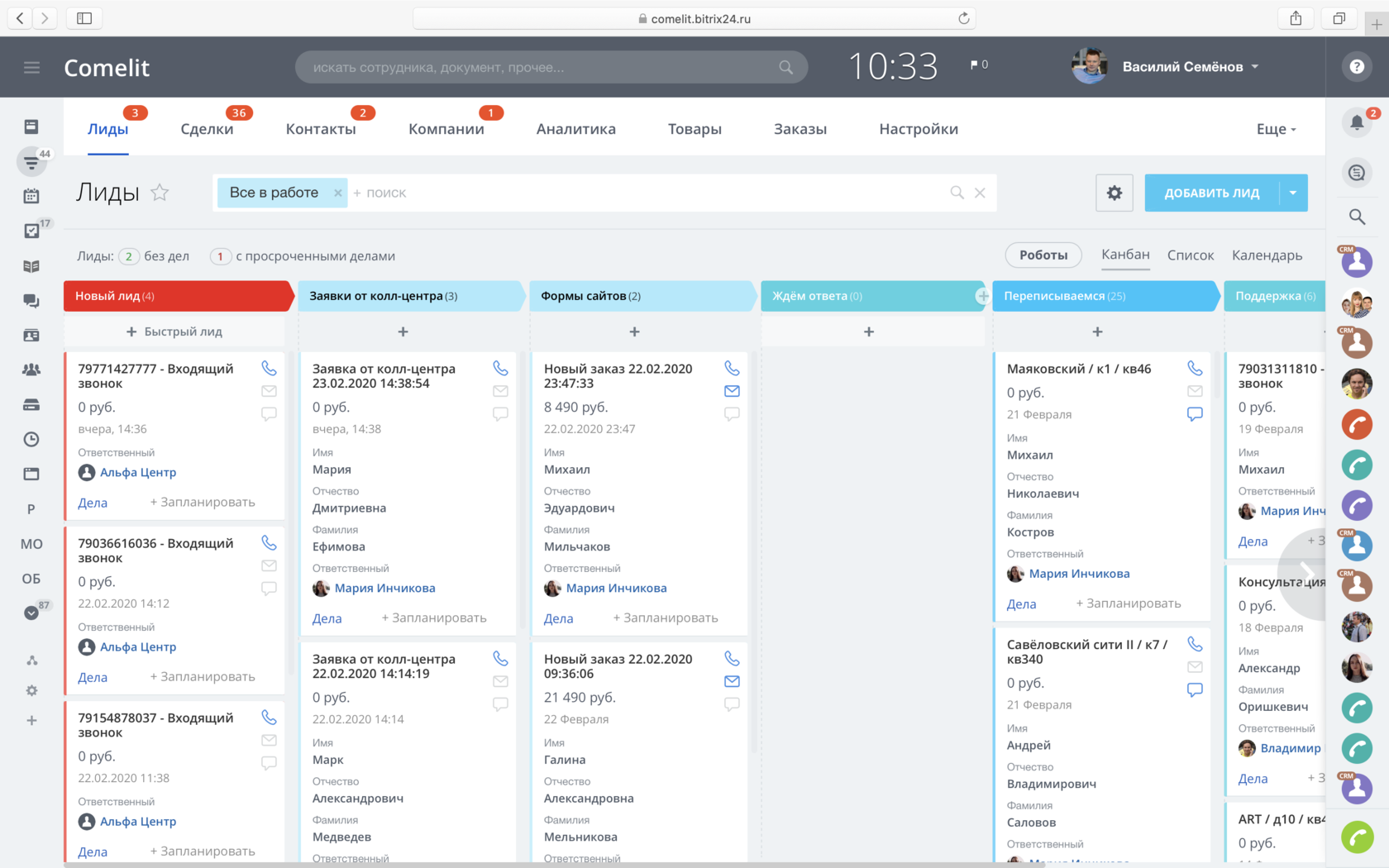Click the Добавить лид button
This screenshot has height=868, width=1389.
tap(1212, 193)
